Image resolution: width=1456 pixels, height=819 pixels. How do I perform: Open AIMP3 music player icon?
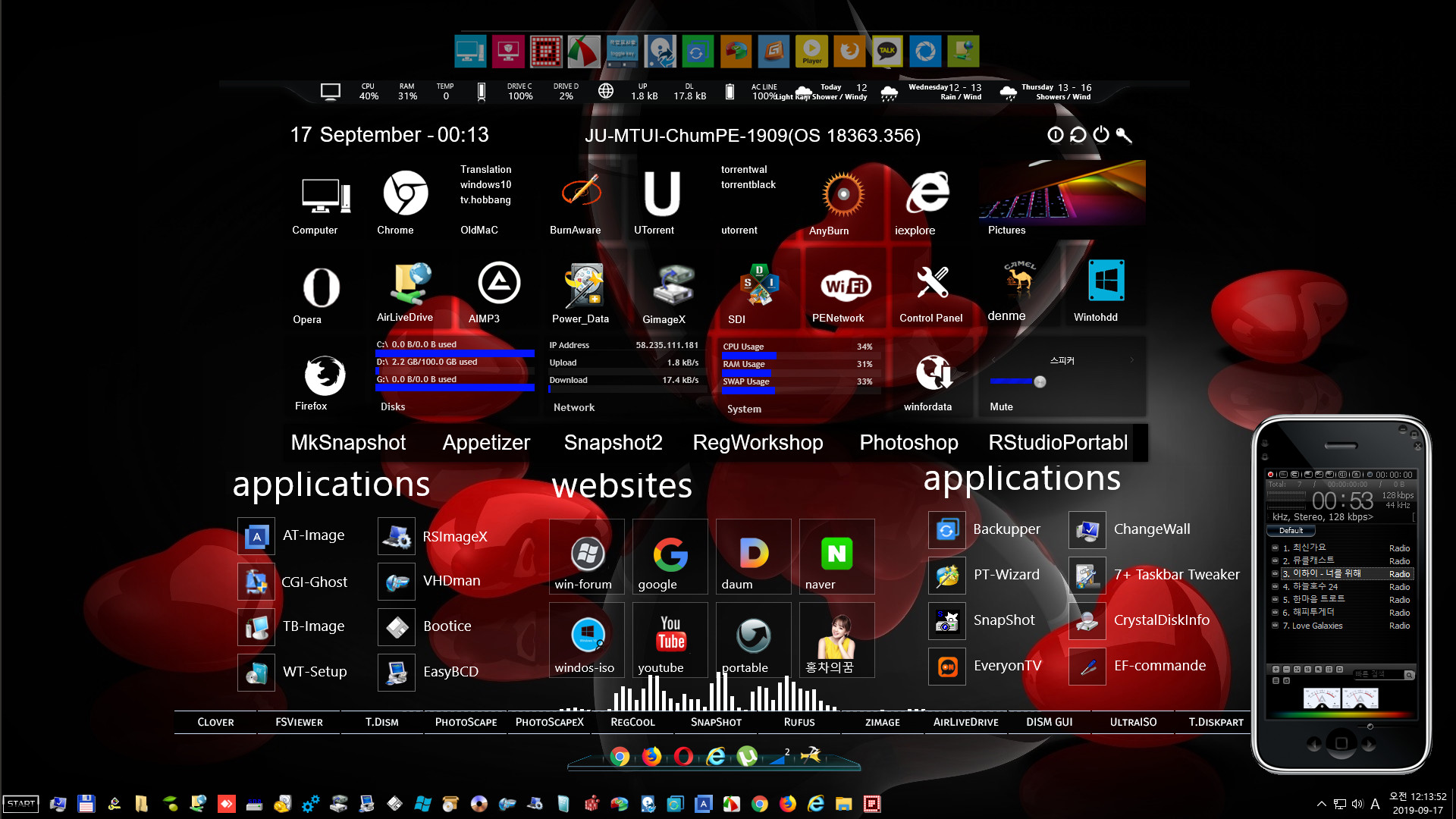(x=498, y=283)
